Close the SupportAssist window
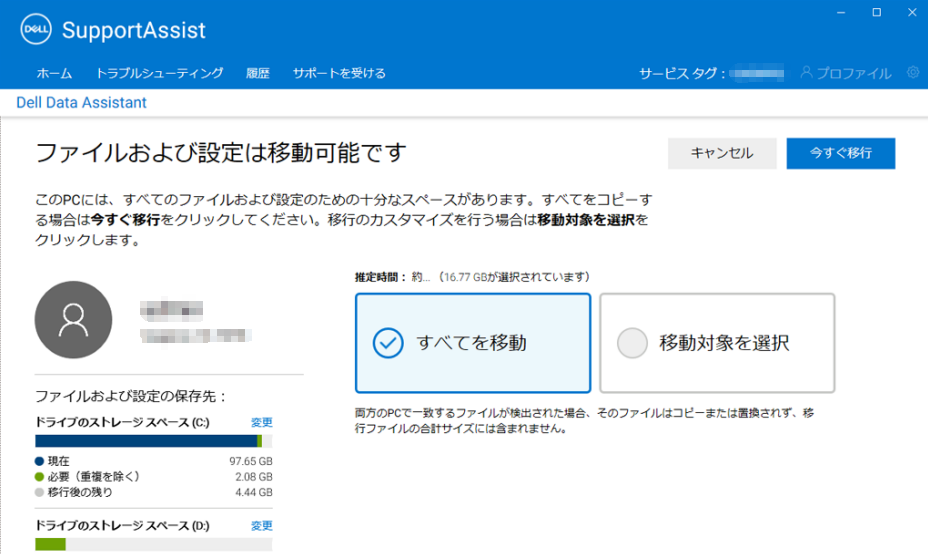This screenshot has height=554, width=928. pos(912,12)
